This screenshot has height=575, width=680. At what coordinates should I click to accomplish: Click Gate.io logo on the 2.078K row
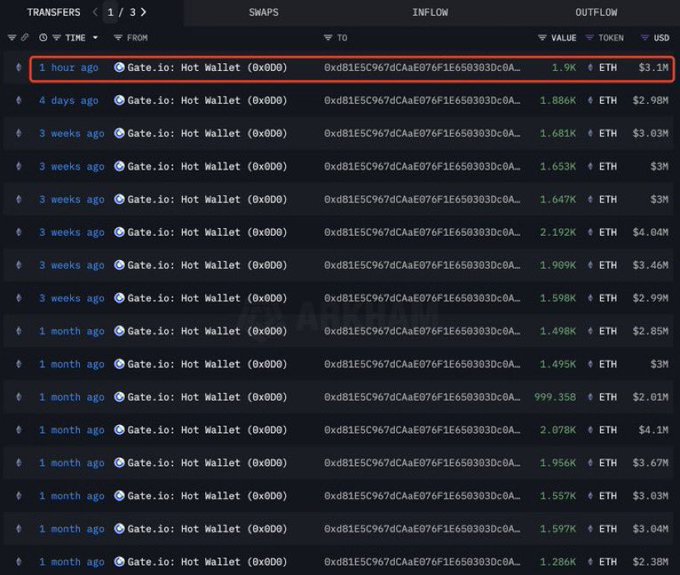pos(119,430)
